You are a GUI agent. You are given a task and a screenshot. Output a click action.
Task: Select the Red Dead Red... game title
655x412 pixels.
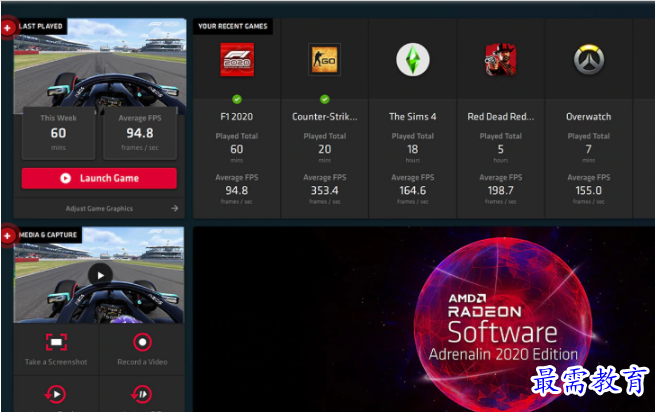click(500, 117)
